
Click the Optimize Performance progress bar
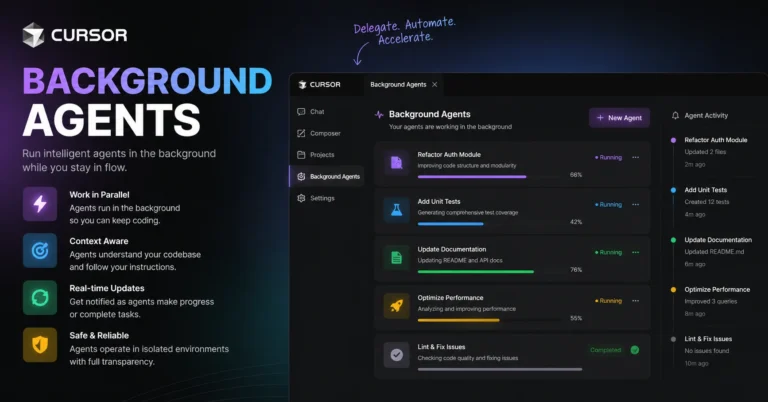(x=490, y=320)
